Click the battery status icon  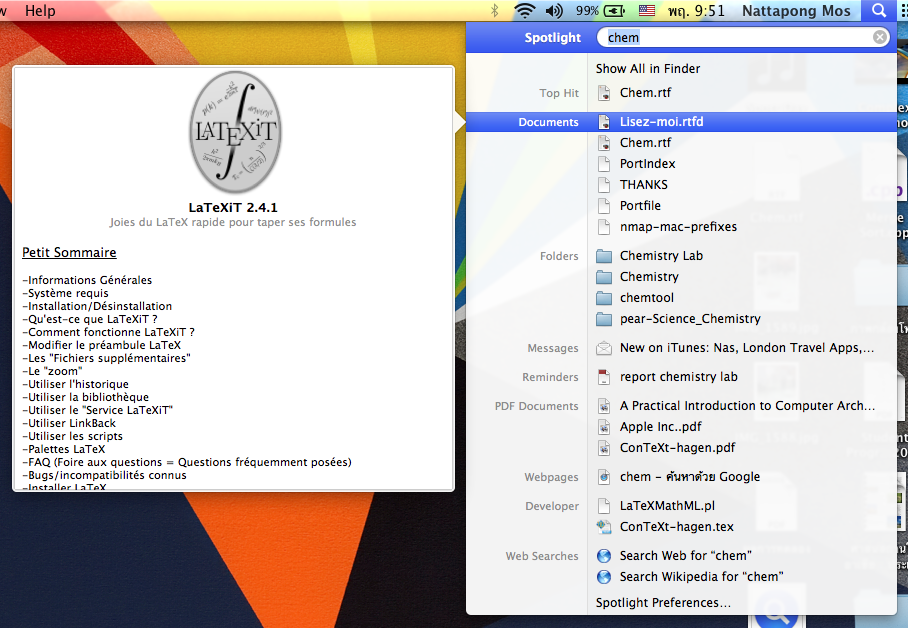click(614, 11)
